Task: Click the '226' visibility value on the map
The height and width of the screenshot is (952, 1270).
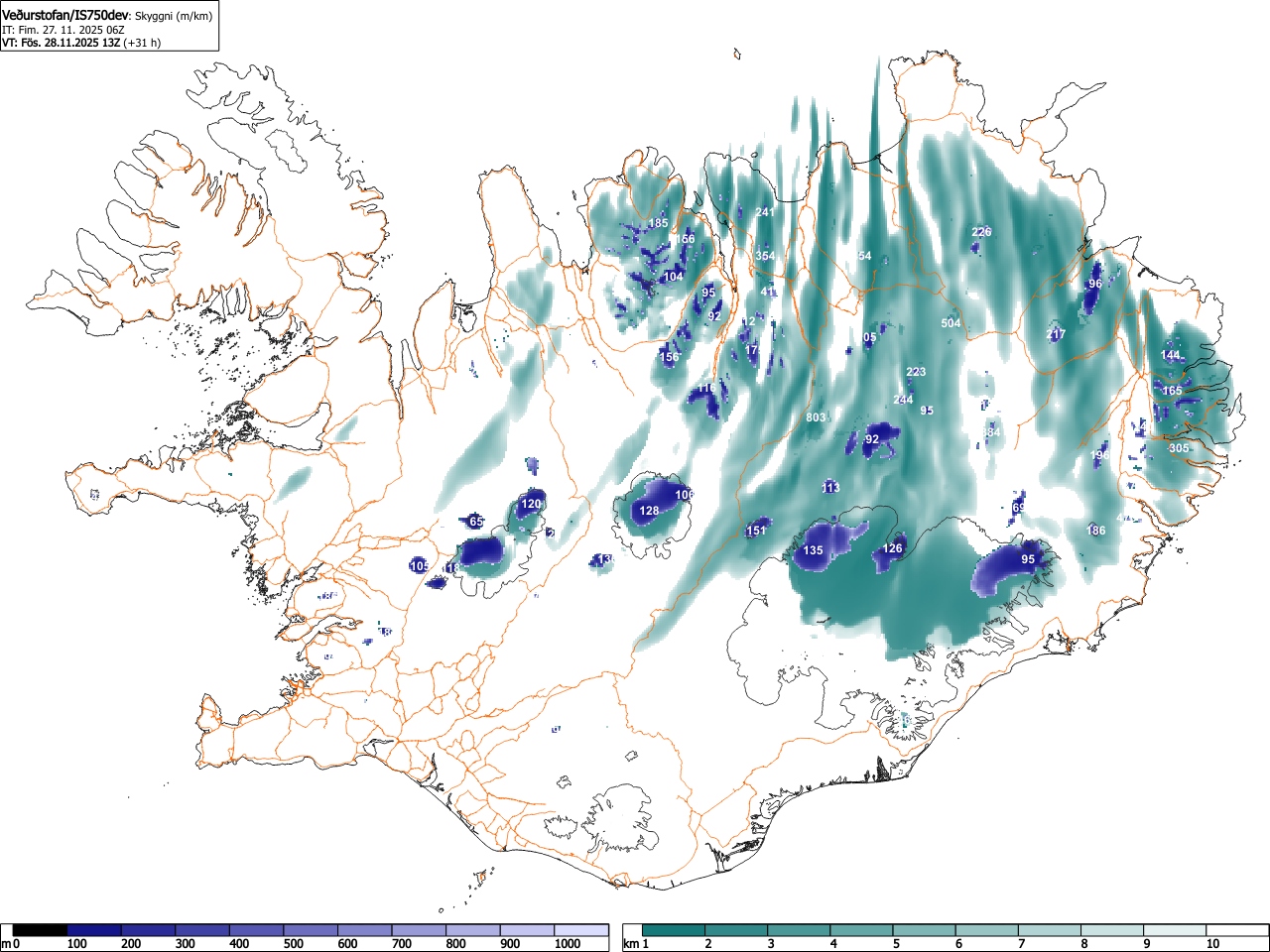Action: click(981, 232)
